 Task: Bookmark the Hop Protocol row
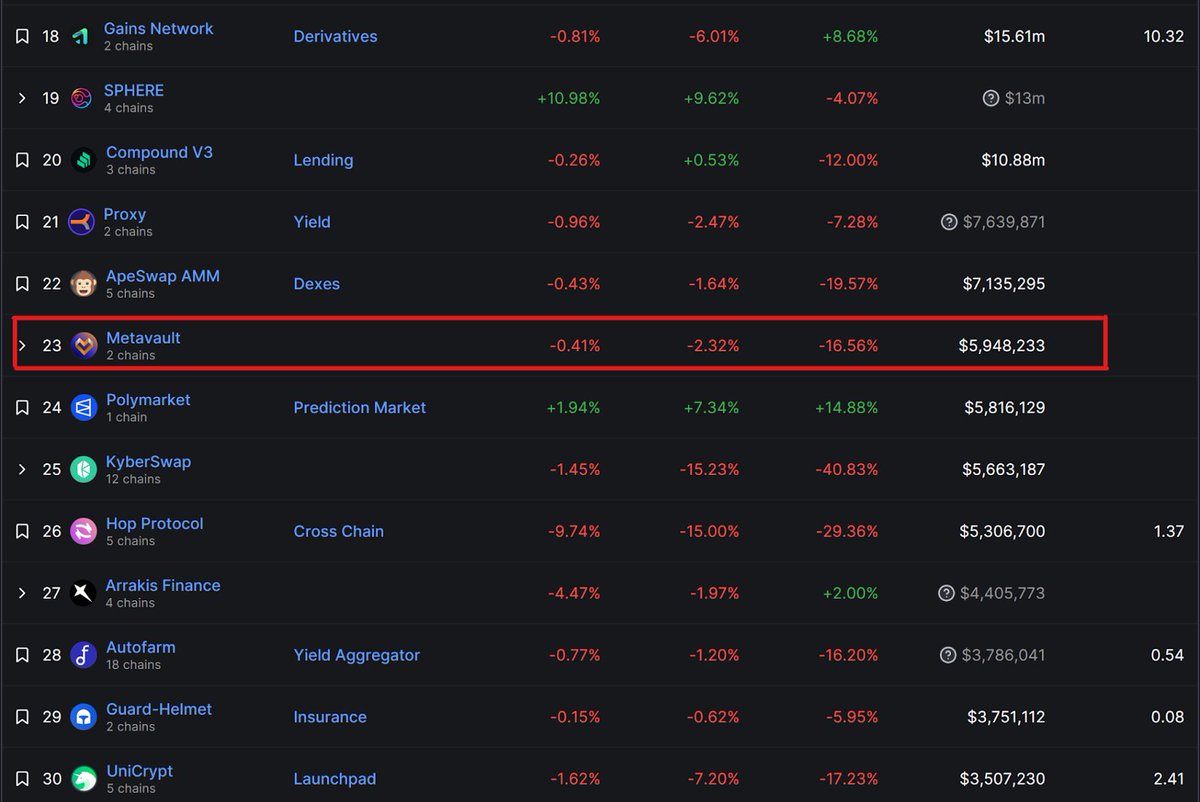(22, 532)
